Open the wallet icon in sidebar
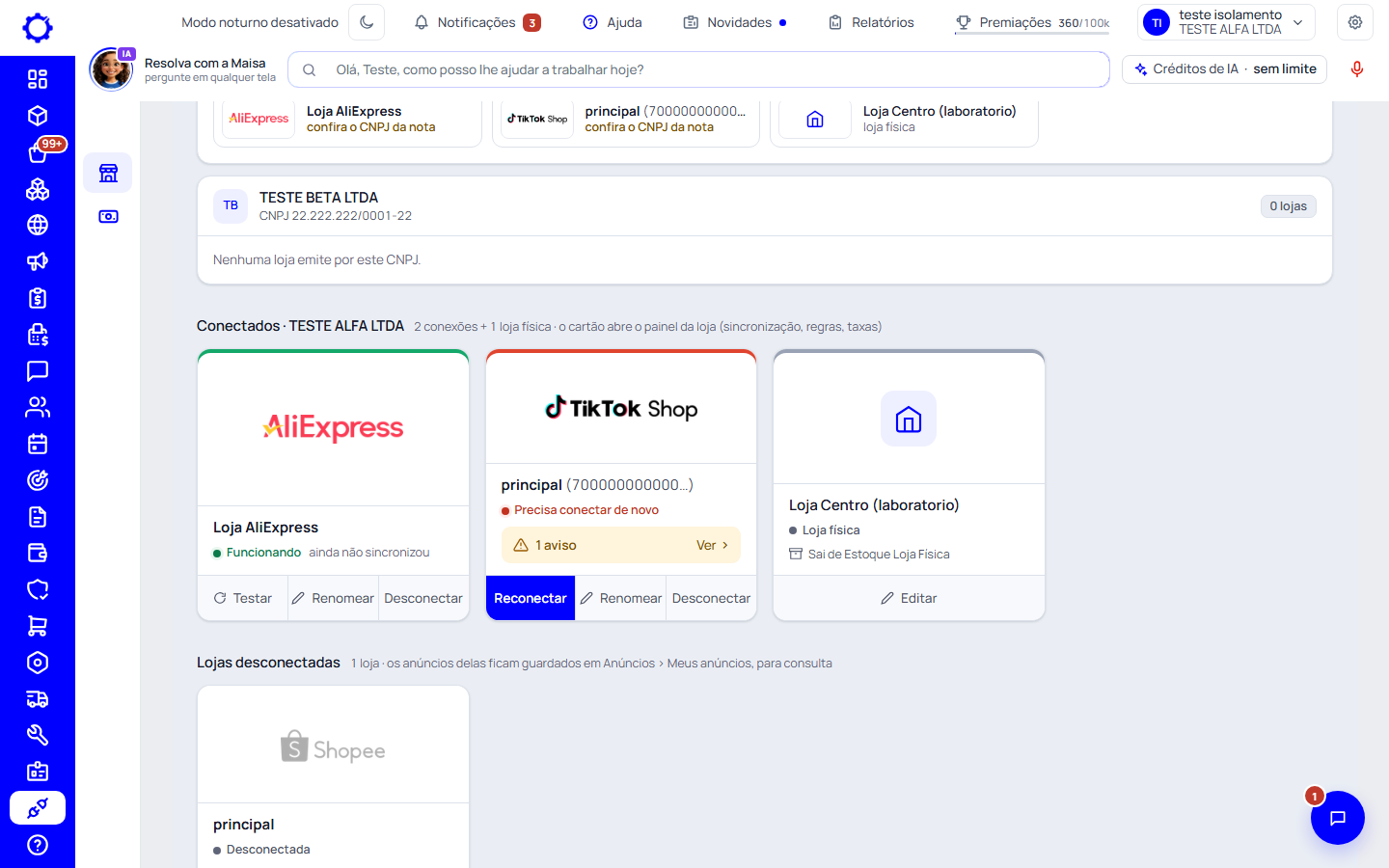The width and height of the screenshot is (1389, 868). point(38,553)
